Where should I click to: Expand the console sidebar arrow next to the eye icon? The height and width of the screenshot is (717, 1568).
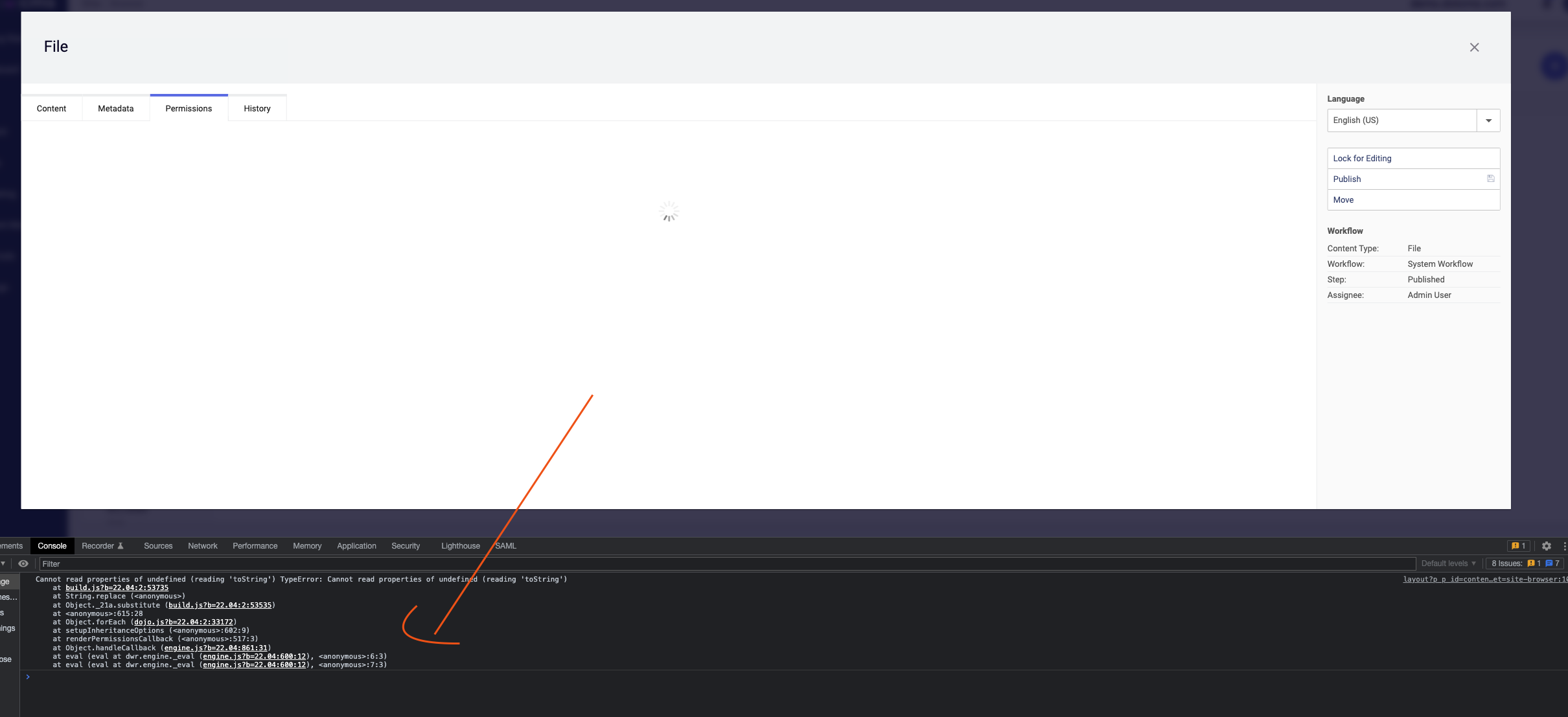click(5, 563)
